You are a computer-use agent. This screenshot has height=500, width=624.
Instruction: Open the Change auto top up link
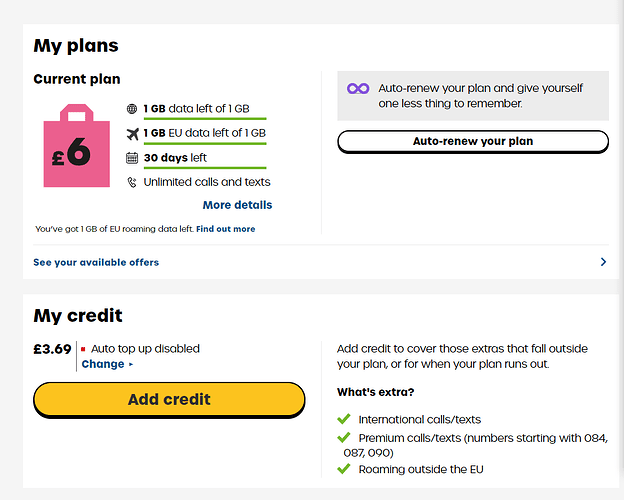coord(107,364)
